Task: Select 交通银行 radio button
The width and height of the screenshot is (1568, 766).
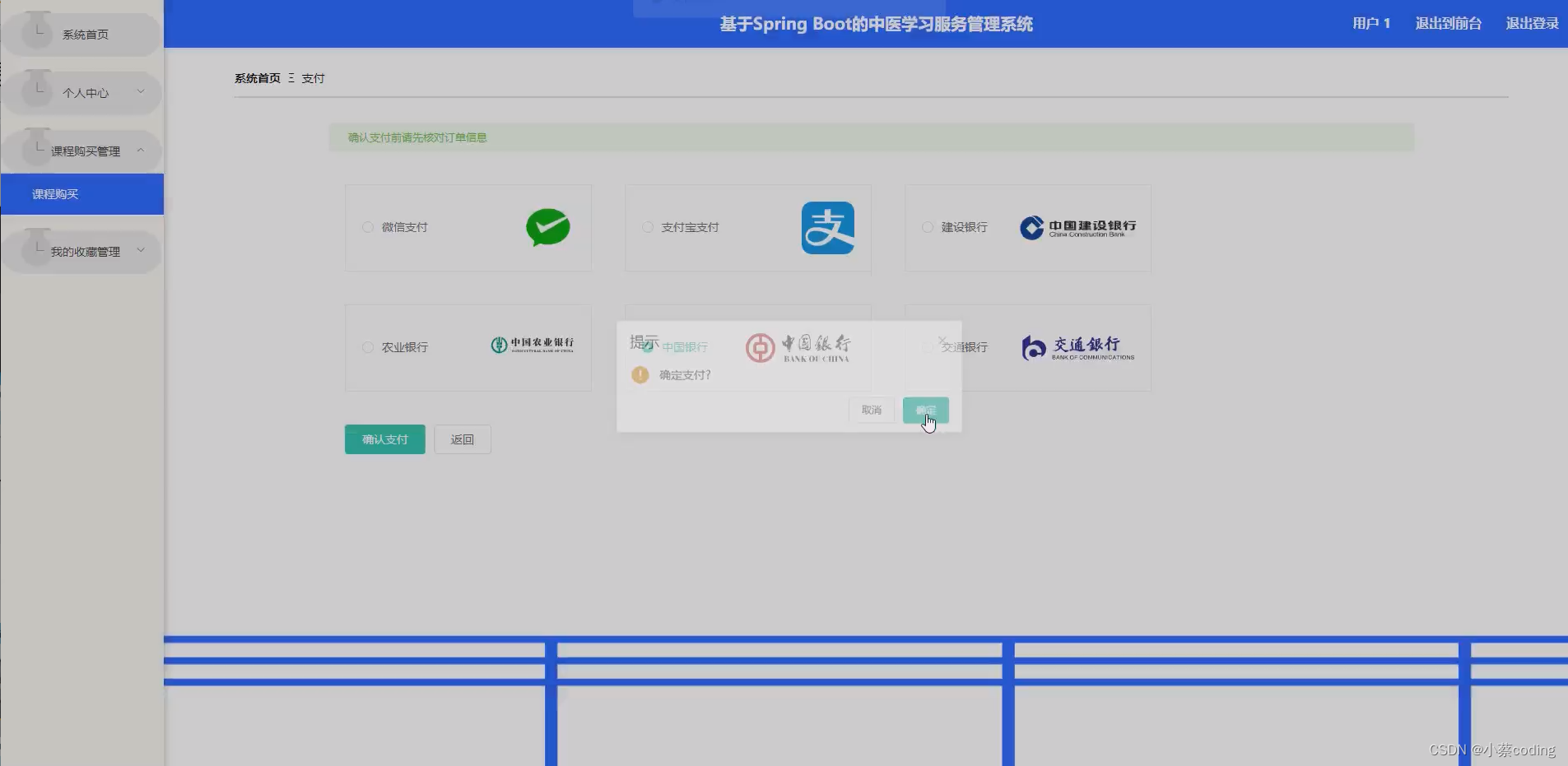Action: pos(928,347)
